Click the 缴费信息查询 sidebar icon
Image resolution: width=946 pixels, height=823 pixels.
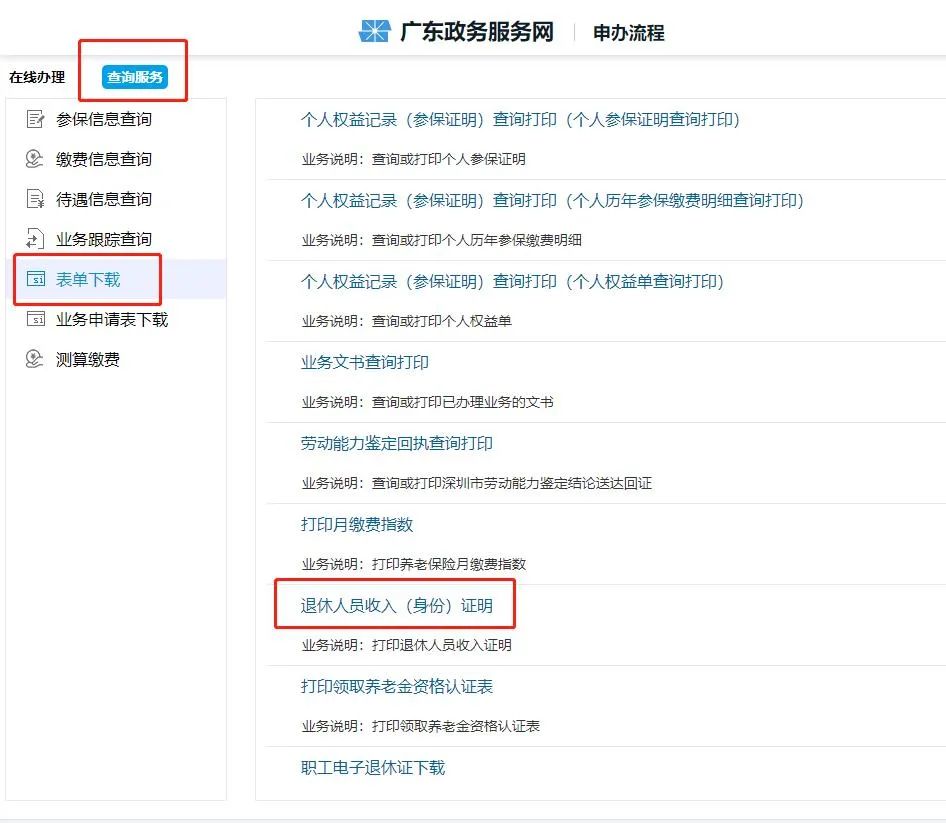[x=33, y=159]
